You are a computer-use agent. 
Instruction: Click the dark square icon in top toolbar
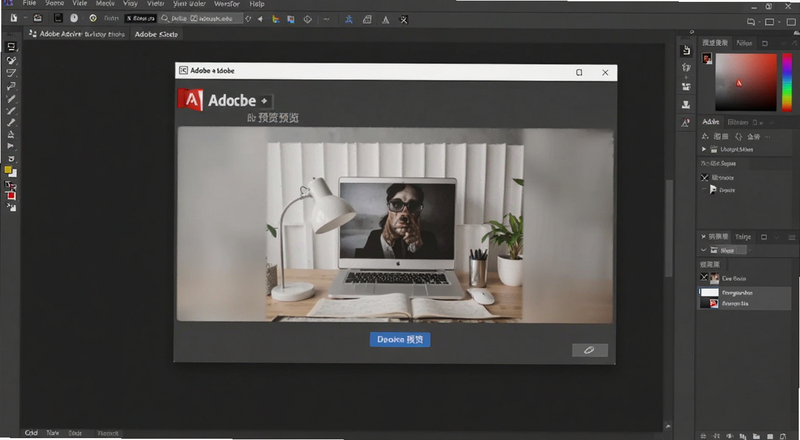tap(58, 18)
